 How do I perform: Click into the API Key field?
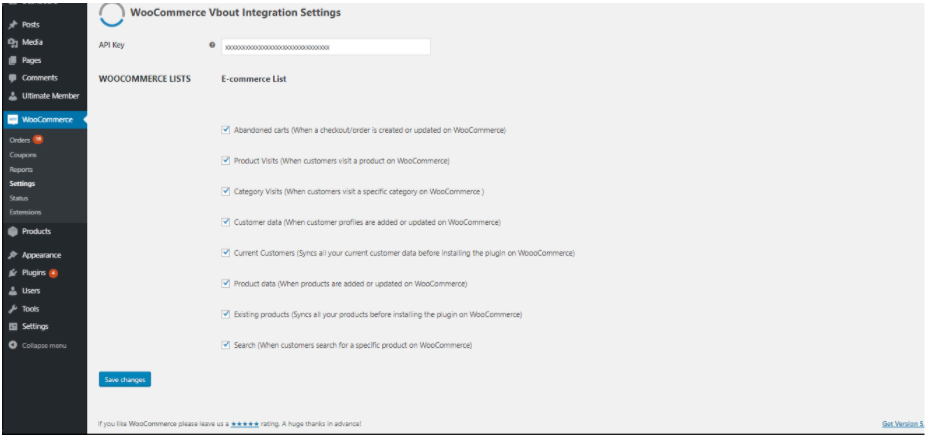(x=326, y=47)
